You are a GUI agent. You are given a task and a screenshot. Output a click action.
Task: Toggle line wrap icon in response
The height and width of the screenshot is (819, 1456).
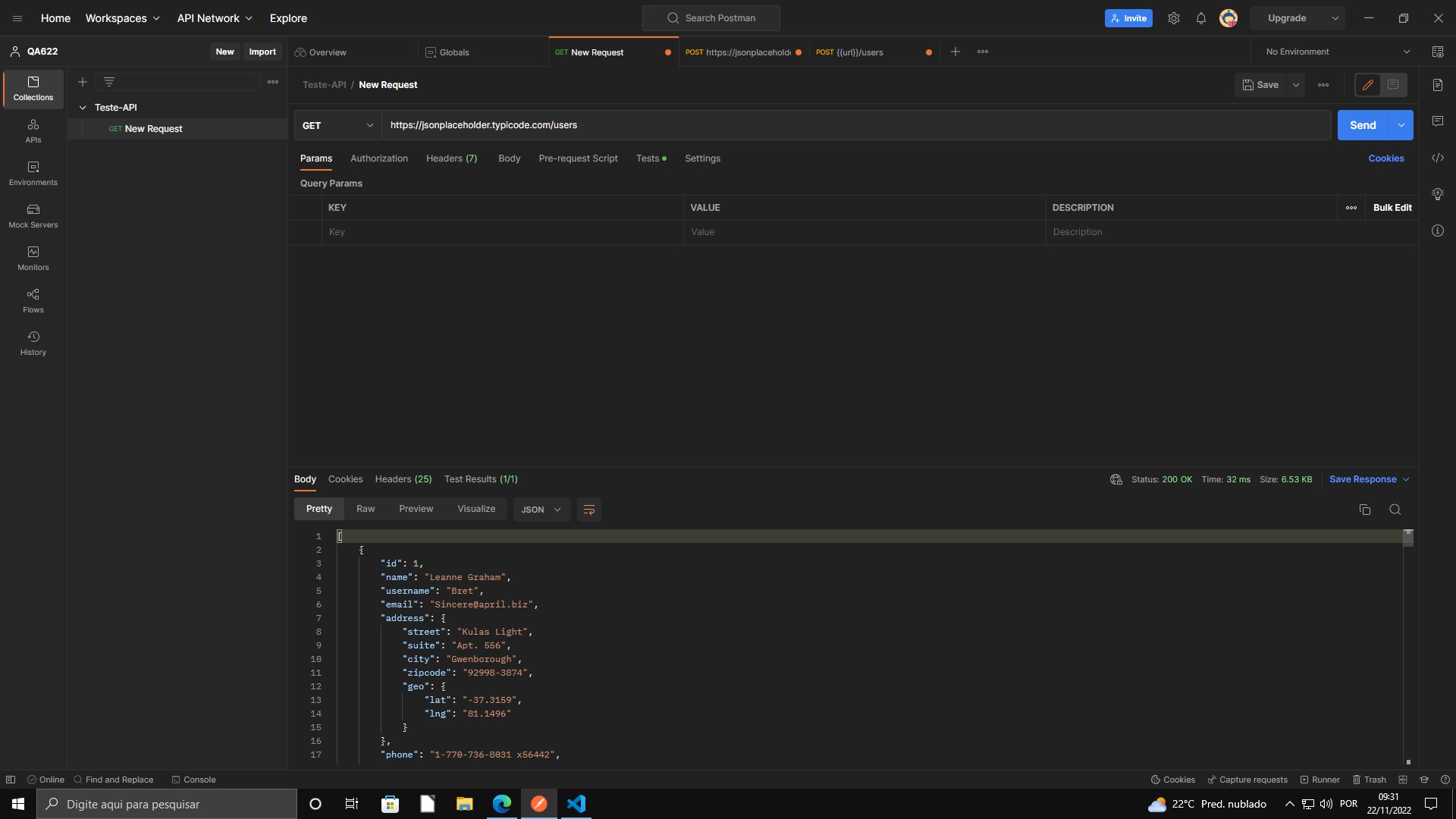[x=588, y=510]
